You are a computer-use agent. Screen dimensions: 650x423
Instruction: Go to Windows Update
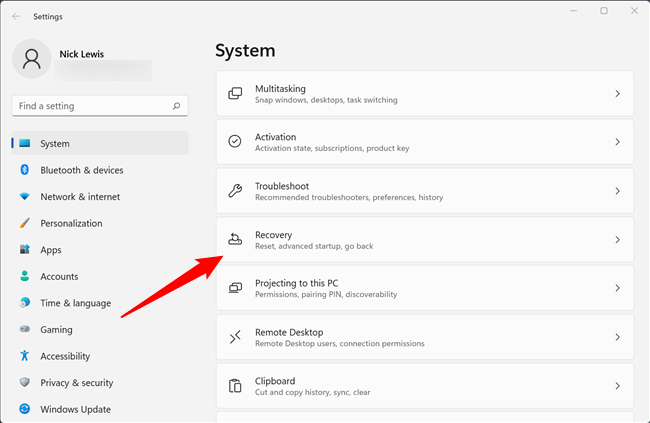[75, 409]
